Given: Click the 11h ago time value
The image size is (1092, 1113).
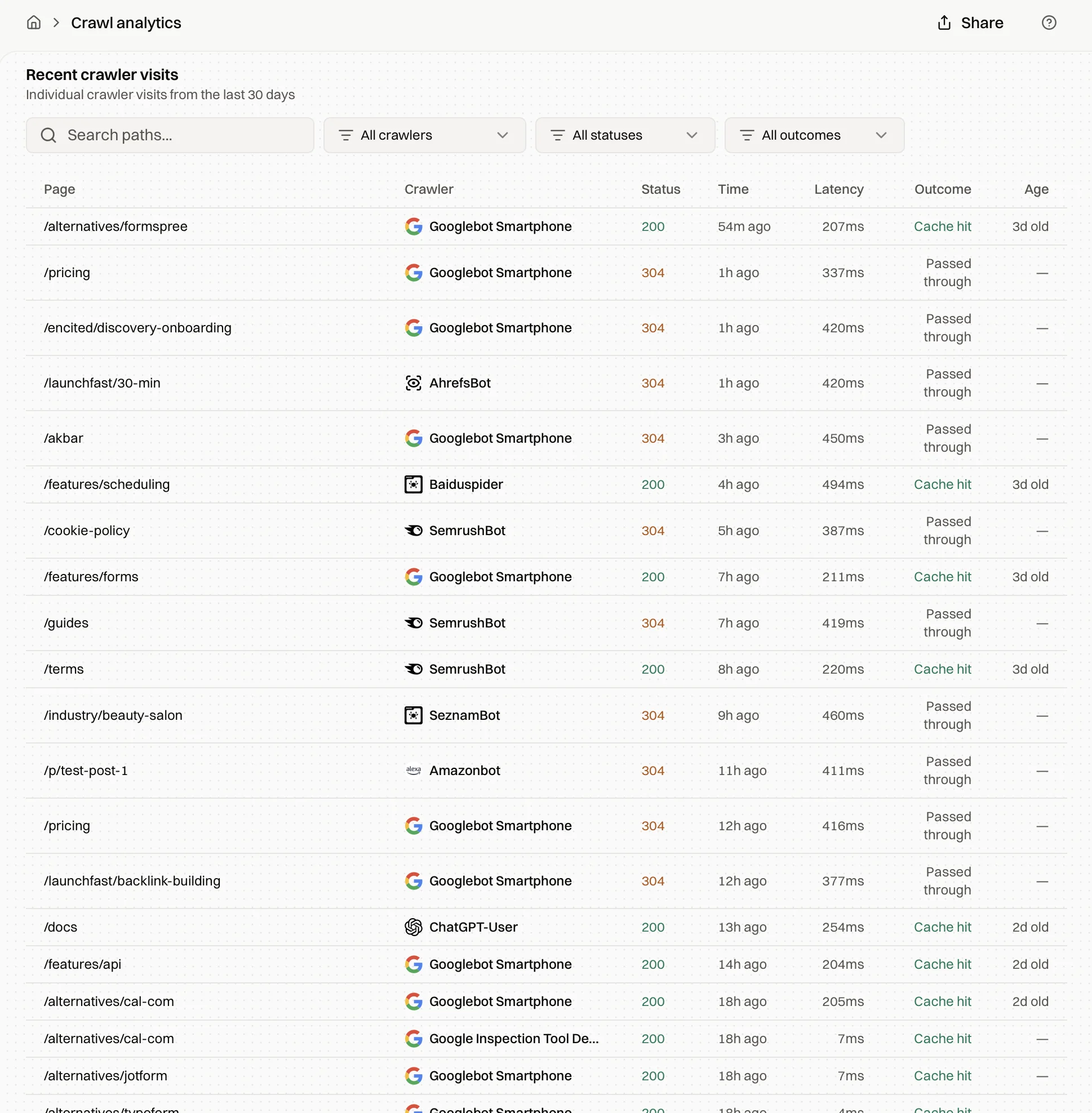Looking at the screenshot, I should pos(742,770).
